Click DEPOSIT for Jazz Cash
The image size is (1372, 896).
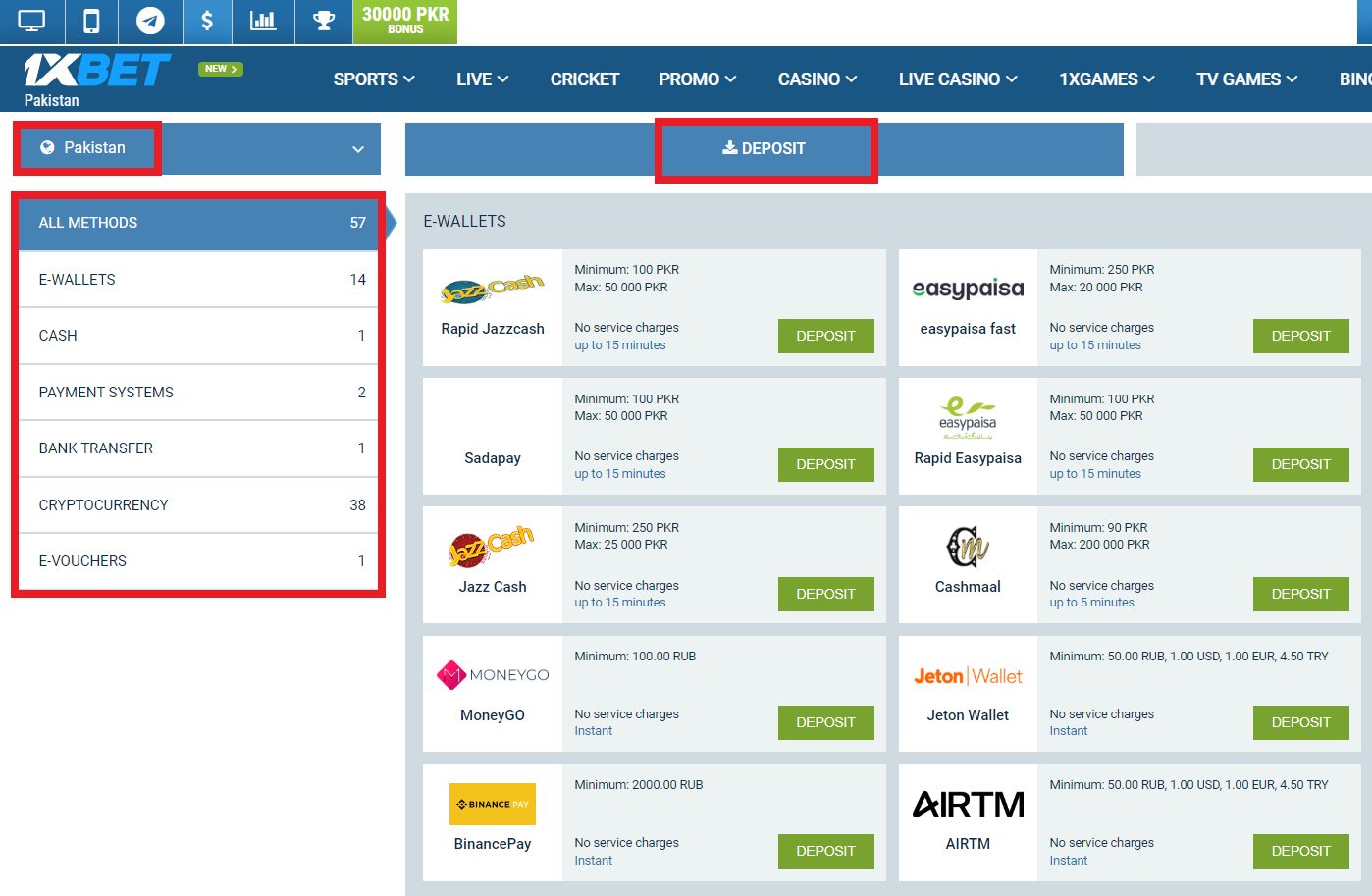[825, 594]
